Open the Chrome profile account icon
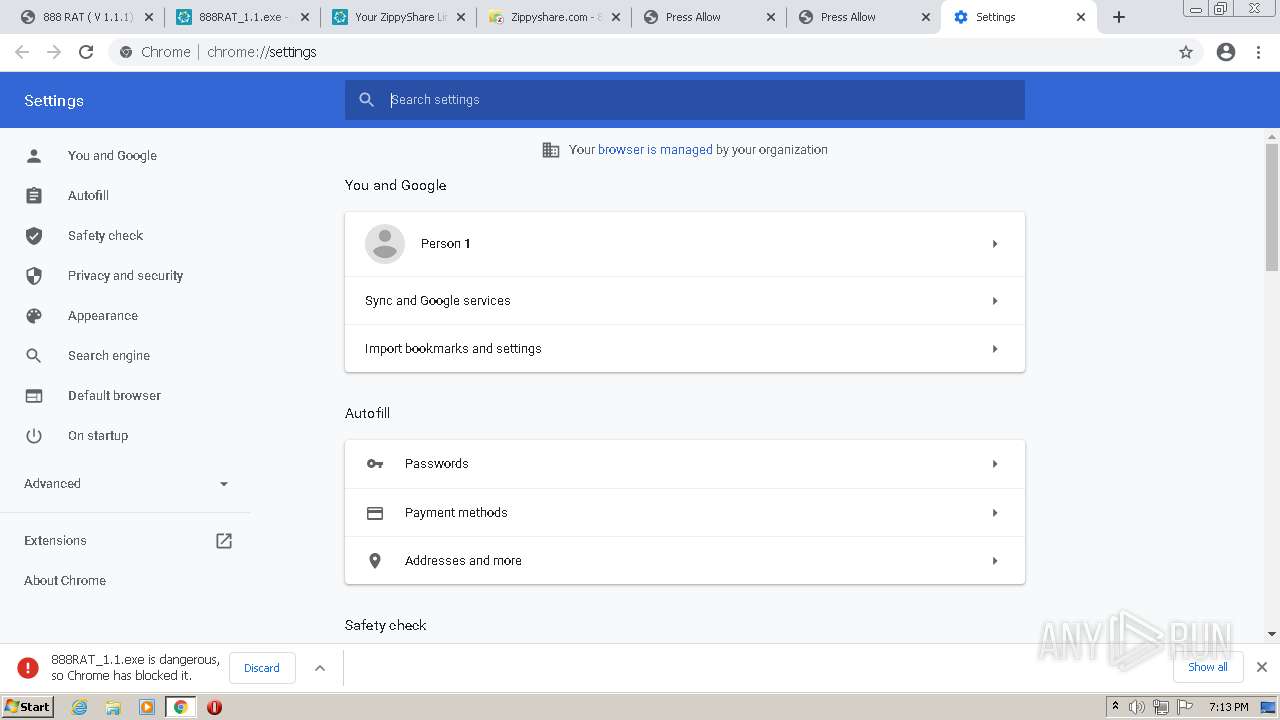 click(1226, 52)
